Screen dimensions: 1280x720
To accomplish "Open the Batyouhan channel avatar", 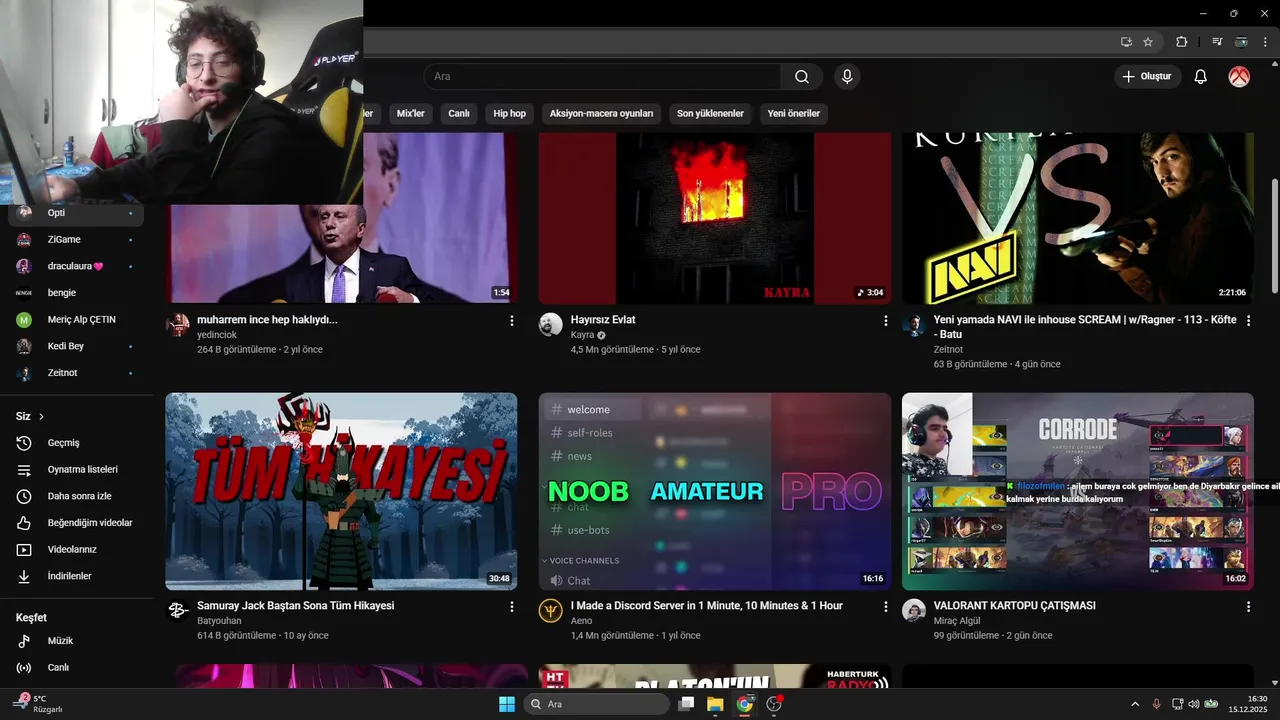I will pyautogui.click(x=177, y=611).
